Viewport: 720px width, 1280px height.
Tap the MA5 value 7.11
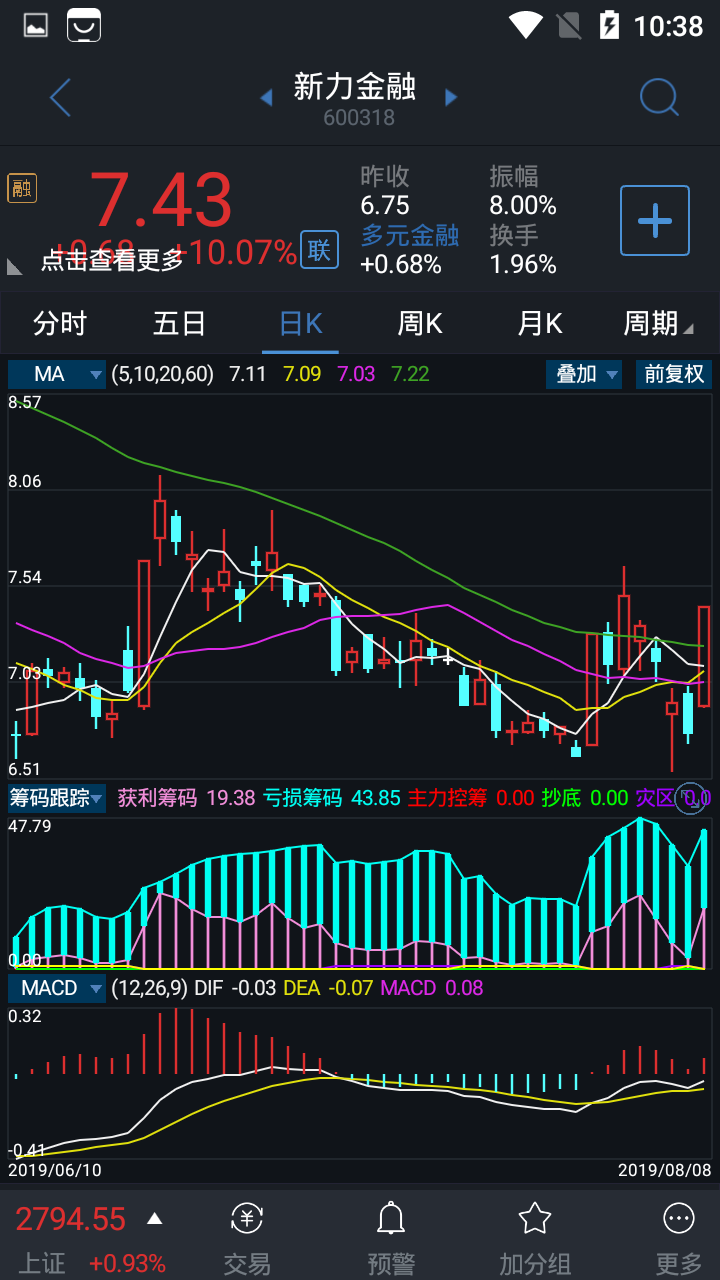point(248,374)
